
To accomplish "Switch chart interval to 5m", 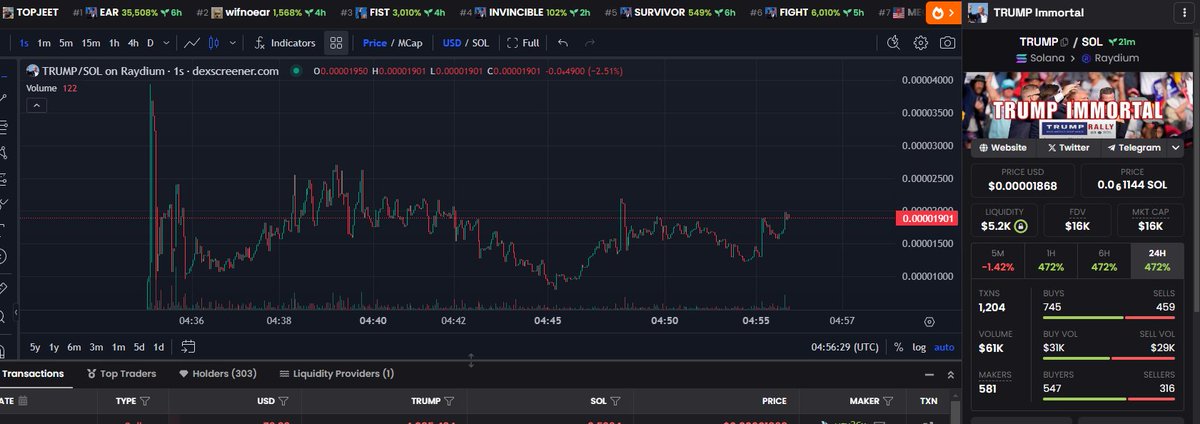I will [65, 43].
